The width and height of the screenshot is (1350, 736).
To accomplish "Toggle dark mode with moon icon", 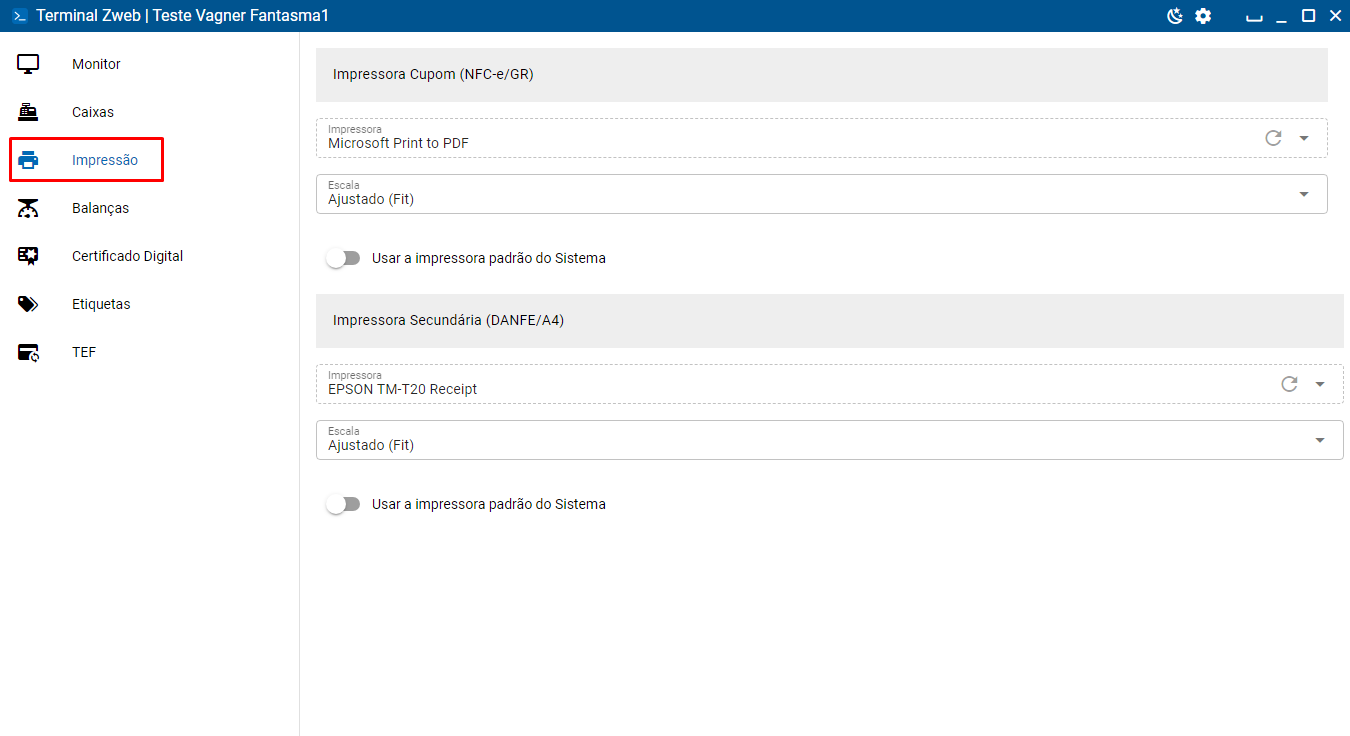I will pyautogui.click(x=1175, y=16).
